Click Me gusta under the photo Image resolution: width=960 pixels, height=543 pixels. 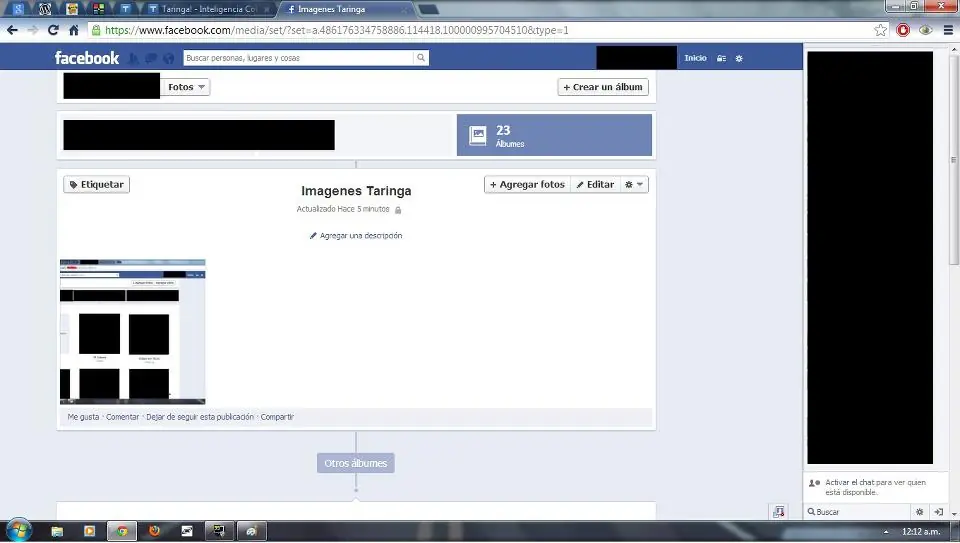click(x=83, y=417)
